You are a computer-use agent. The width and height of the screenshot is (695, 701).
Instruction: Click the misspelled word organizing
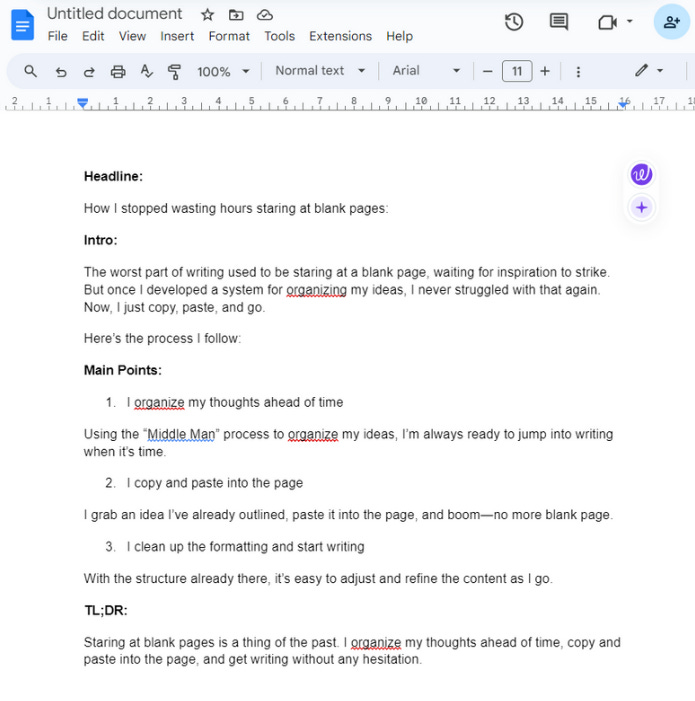pos(316,290)
